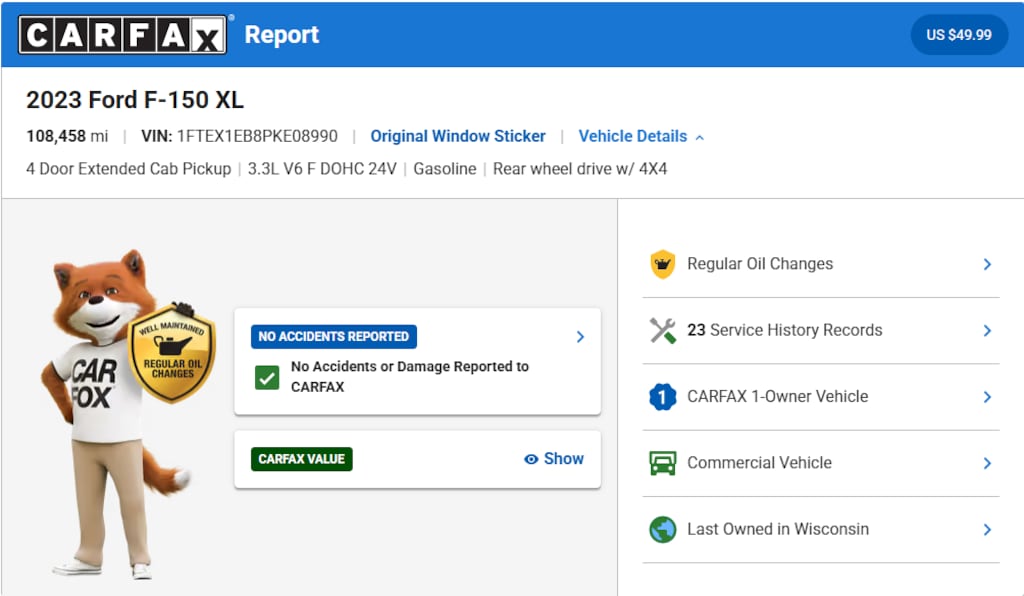Click the 4 Door Extended Cab Pickup text
The width and height of the screenshot is (1024, 596).
point(129,168)
